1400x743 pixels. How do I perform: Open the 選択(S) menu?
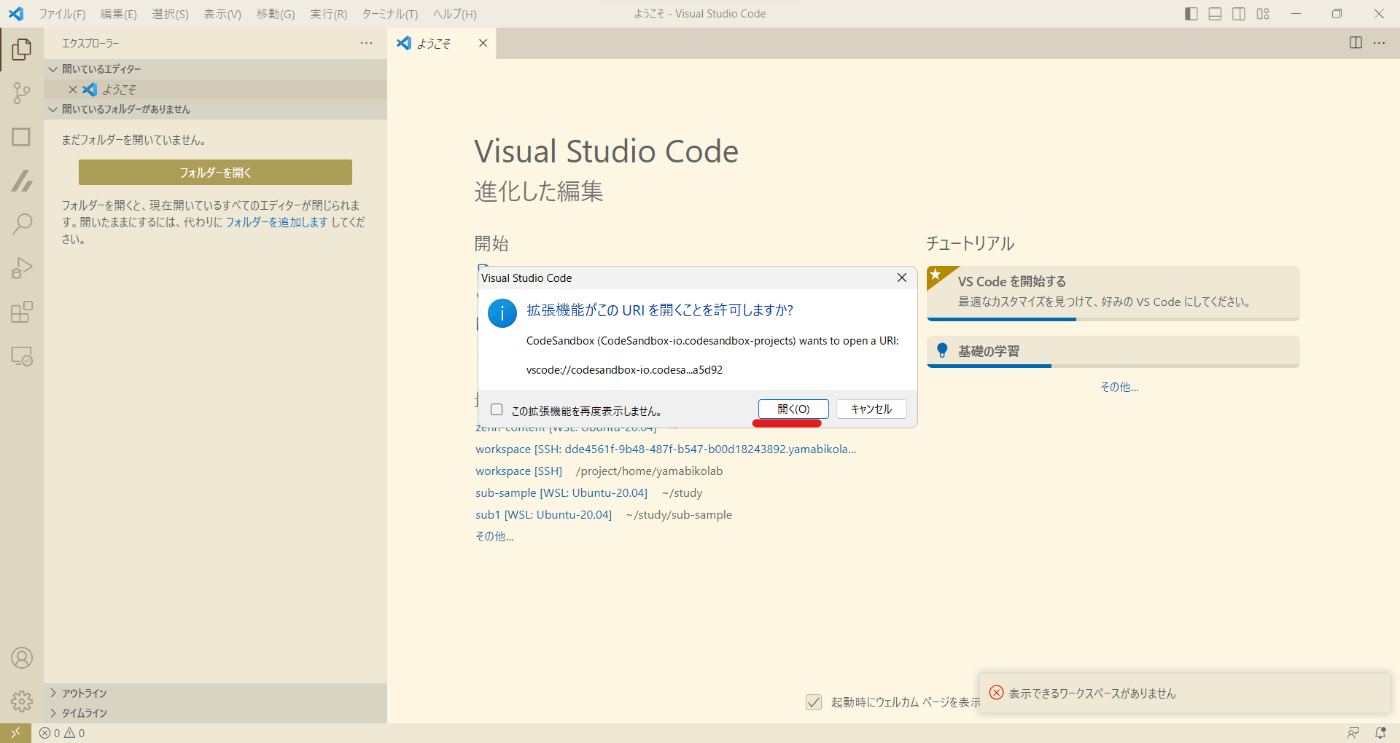pyautogui.click(x=170, y=14)
